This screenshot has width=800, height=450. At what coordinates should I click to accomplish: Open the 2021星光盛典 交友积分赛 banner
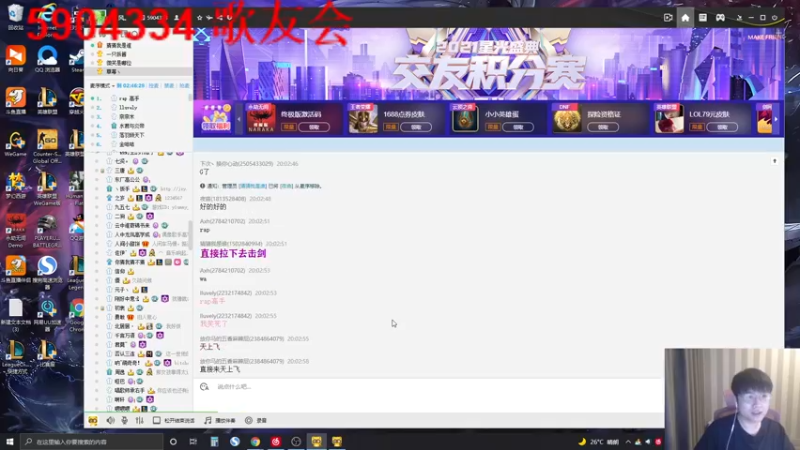coord(488,64)
